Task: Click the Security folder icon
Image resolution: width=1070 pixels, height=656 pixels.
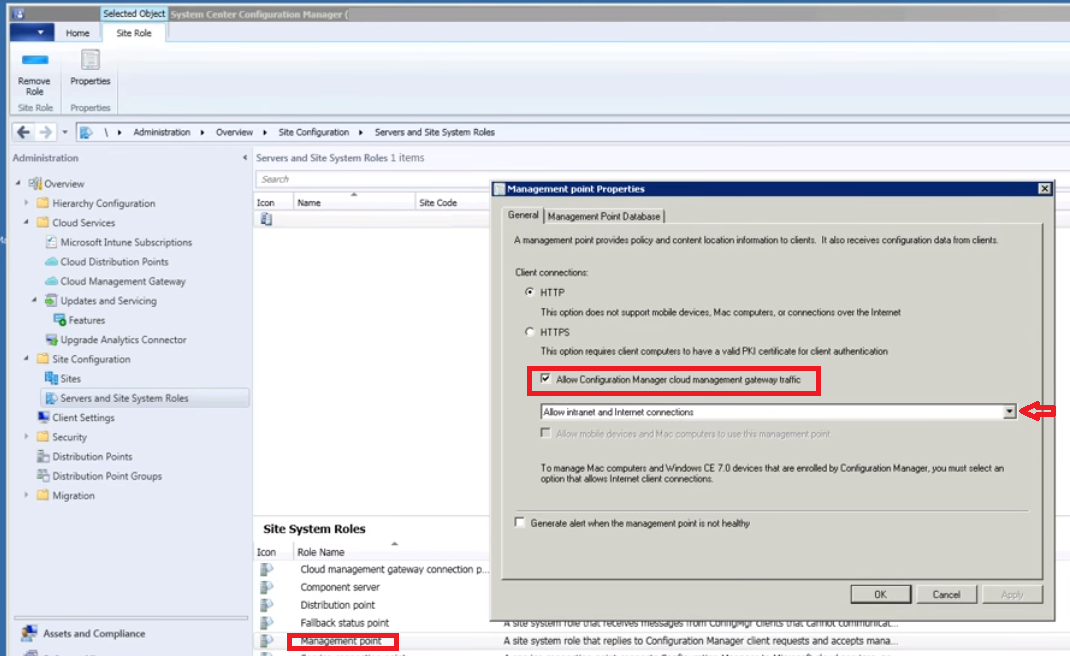Action: click(43, 437)
